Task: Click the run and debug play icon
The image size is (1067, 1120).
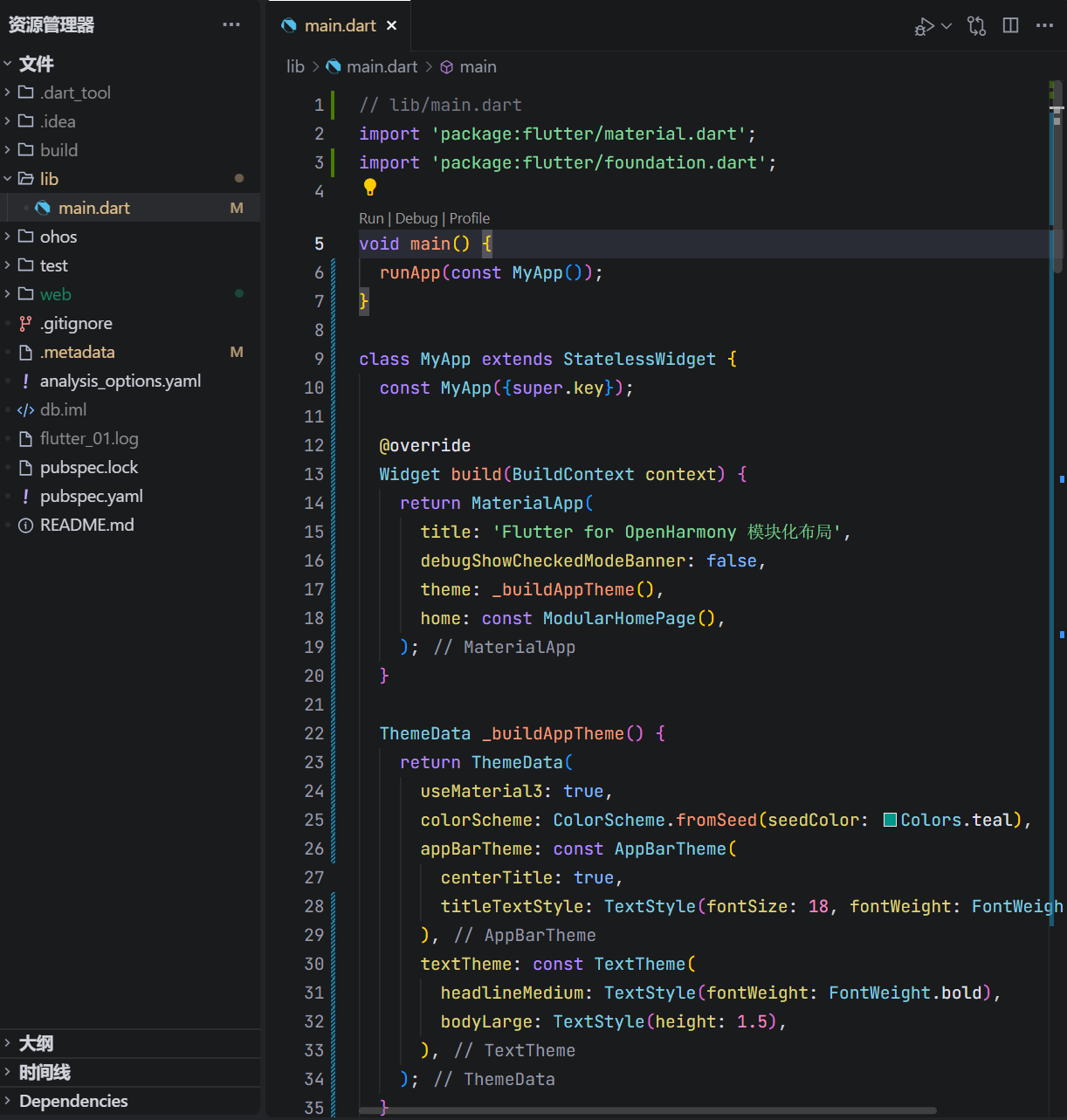Action: click(924, 26)
